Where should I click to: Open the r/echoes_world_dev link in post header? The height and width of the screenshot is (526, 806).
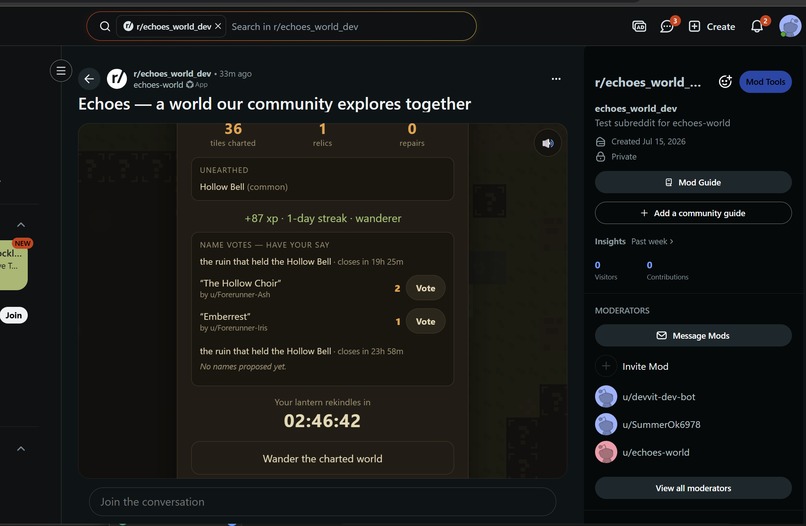pos(172,74)
